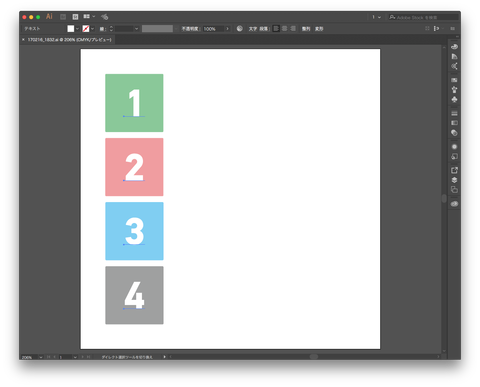Image resolution: width=480 pixels, height=387 pixels.
Task: Click the white fill color swatch
Action: [71, 29]
